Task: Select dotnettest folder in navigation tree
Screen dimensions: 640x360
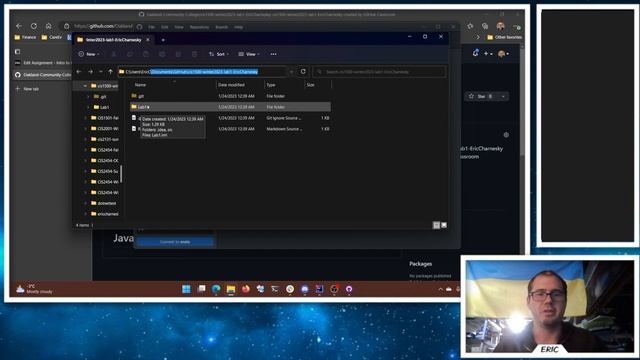Action: pyautogui.click(x=104, y=203)
